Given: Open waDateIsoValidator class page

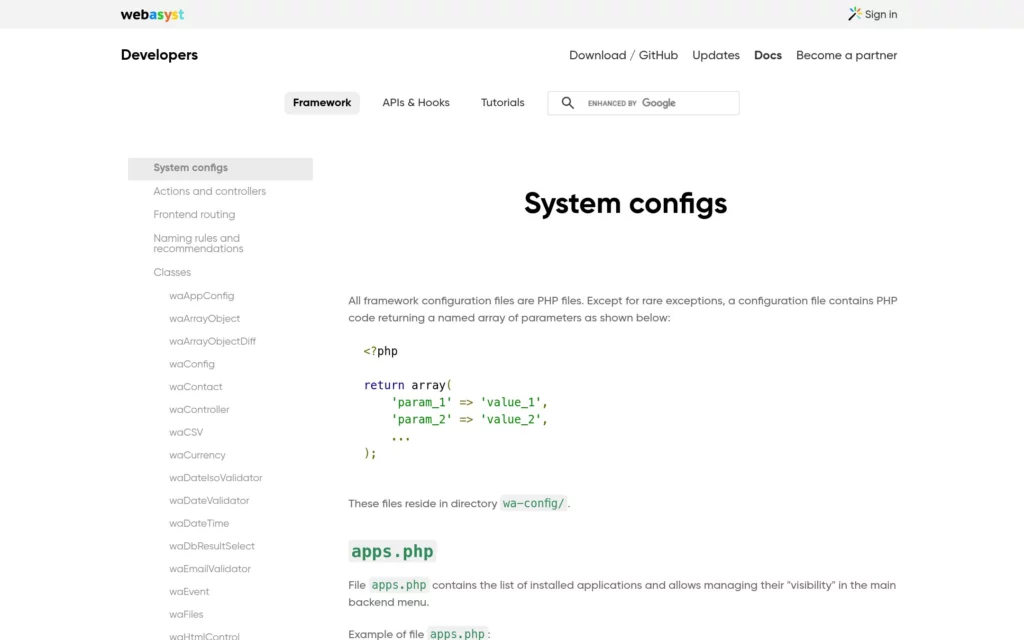Looking at the screenshot, I should click(x=216, y=478).
